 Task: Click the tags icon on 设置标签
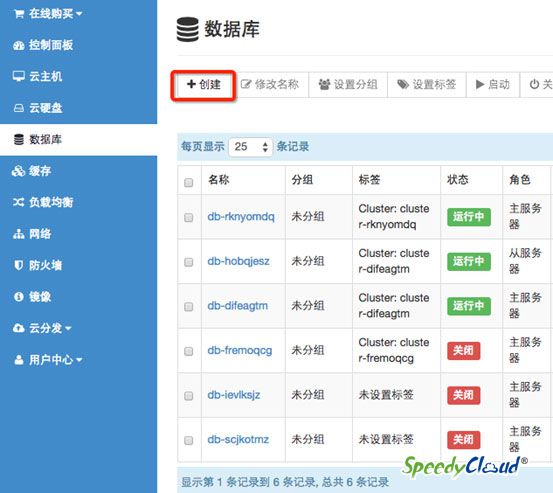[403, 84]
